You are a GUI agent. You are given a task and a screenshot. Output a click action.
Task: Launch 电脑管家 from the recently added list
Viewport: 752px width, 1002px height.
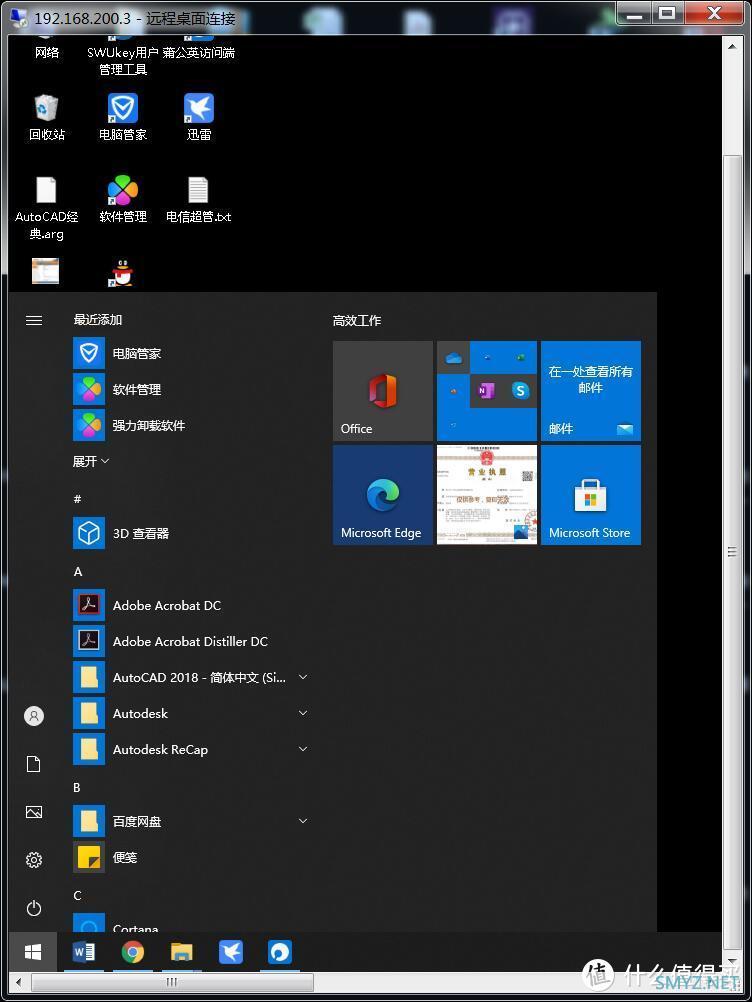pyautogui.click(x=192, y=353)
